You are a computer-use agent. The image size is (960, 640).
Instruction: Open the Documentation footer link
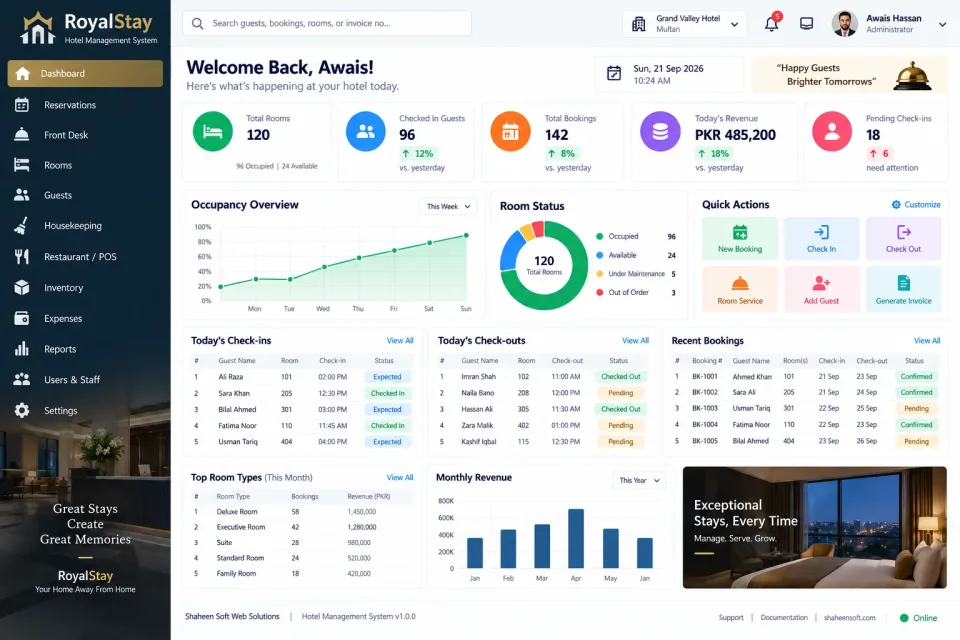coord(784,617)
